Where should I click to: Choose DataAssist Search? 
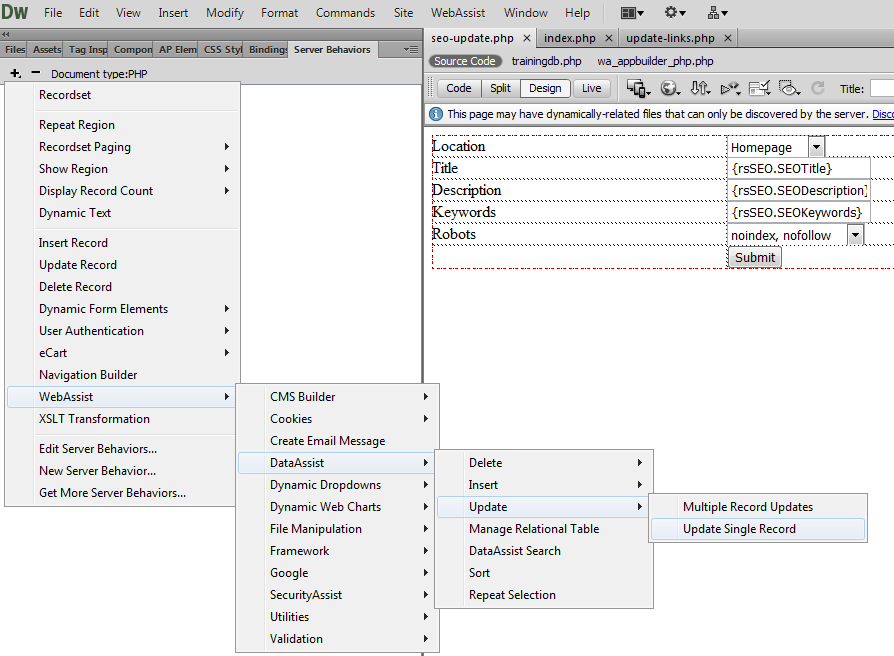point(543,551)
